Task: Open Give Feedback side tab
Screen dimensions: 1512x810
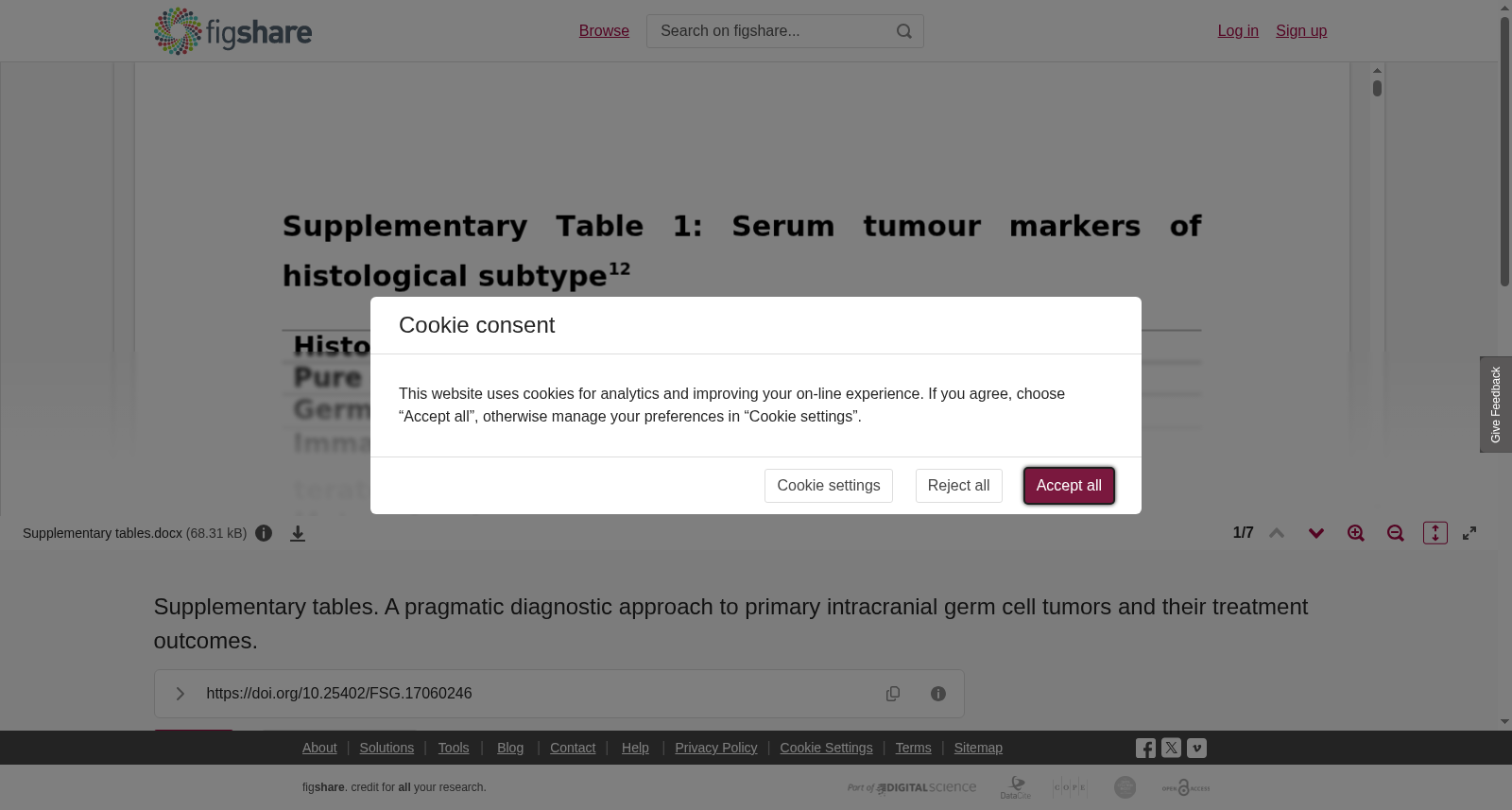Action: pyautogui.click(x=1496, y=405)
